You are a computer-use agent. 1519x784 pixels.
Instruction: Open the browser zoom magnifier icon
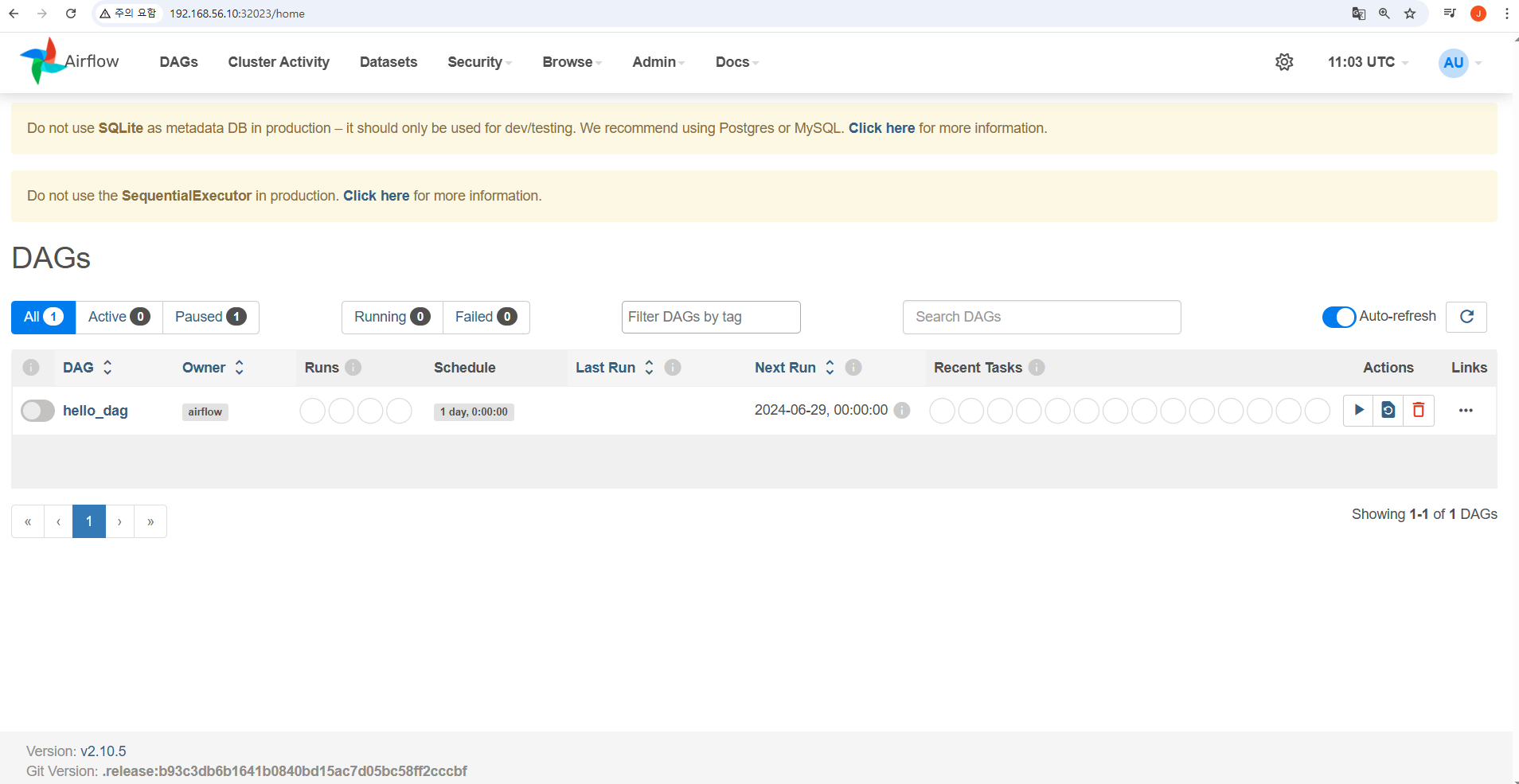1384,14
